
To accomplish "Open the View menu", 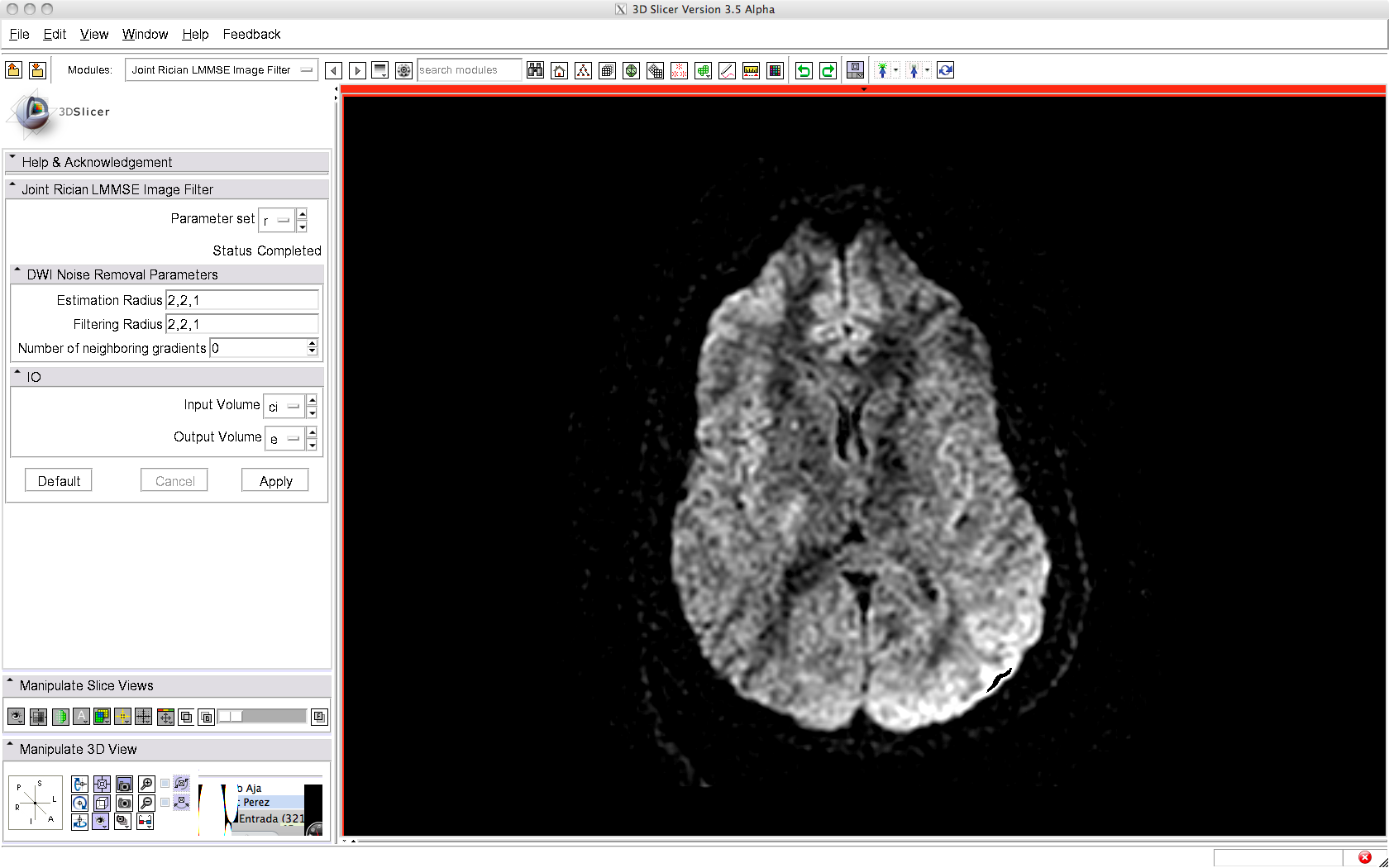I will 93,34.
